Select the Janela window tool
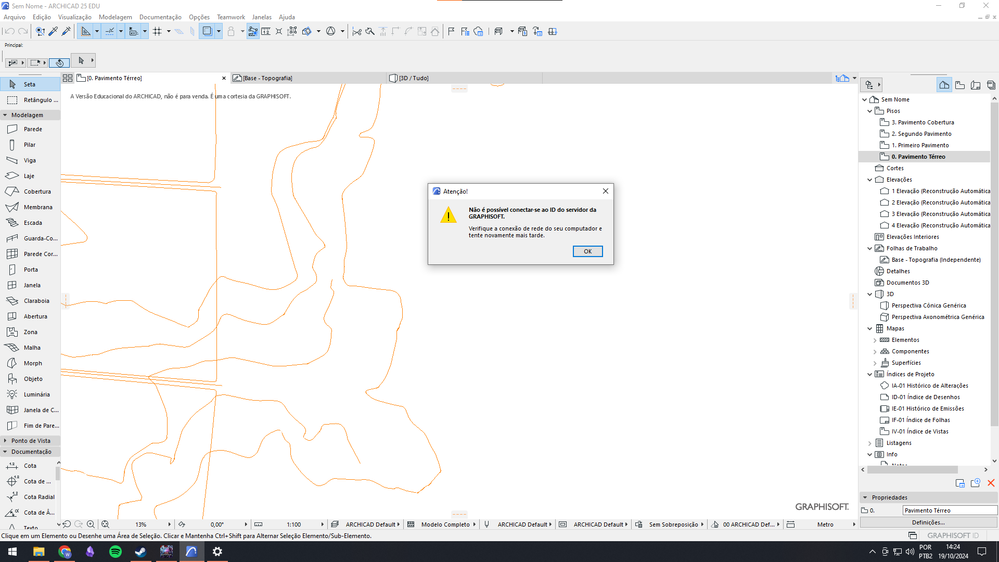Viewport: 999px width, 562px height. point(30,285)
